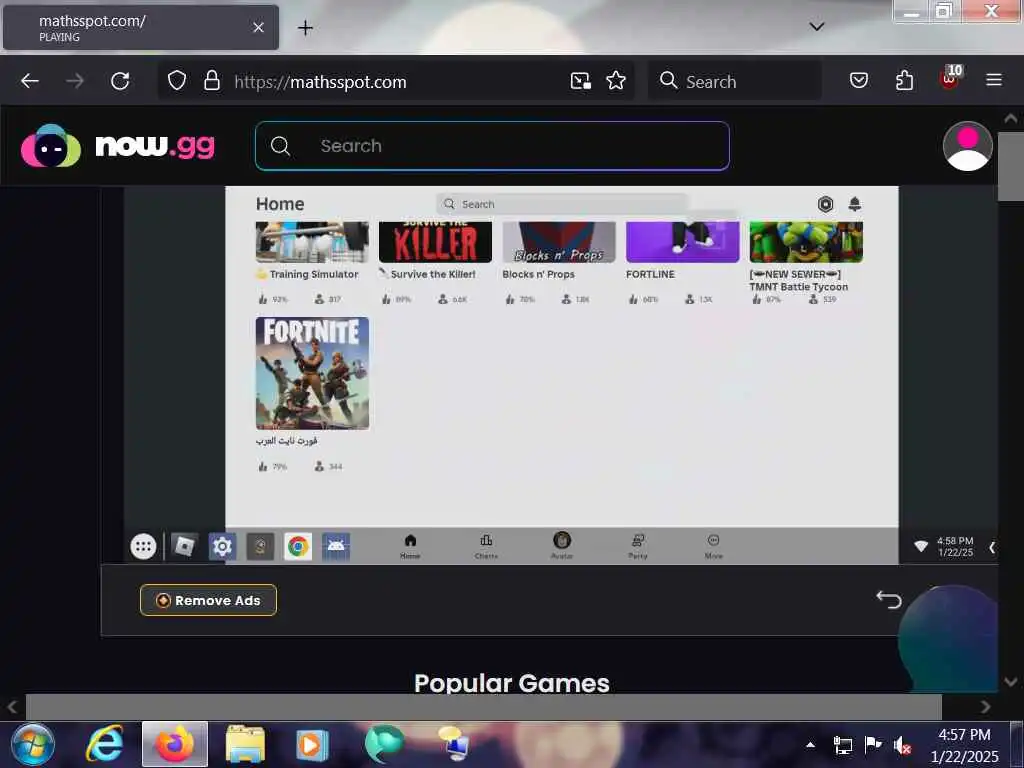This screenshot has height=768, width=1024.
Task: Open Roblox notifications bell
Action: 854,204
